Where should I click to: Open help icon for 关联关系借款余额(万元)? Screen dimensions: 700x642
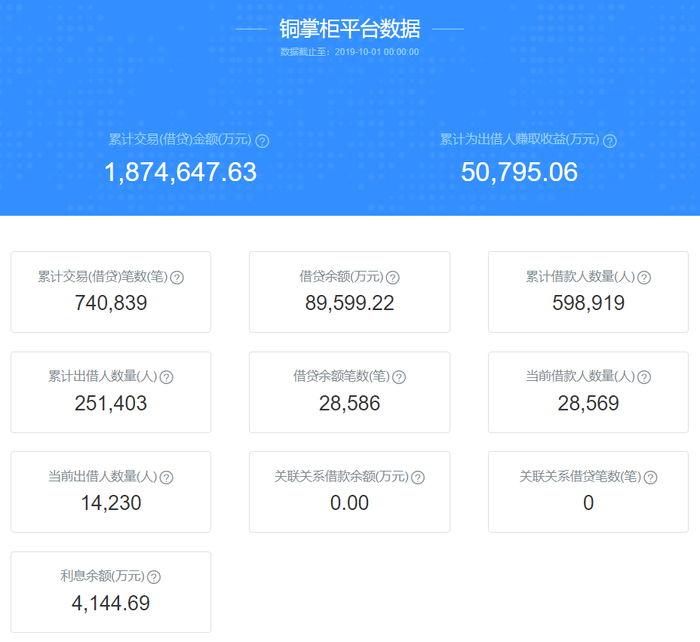[x=418, y=478]
